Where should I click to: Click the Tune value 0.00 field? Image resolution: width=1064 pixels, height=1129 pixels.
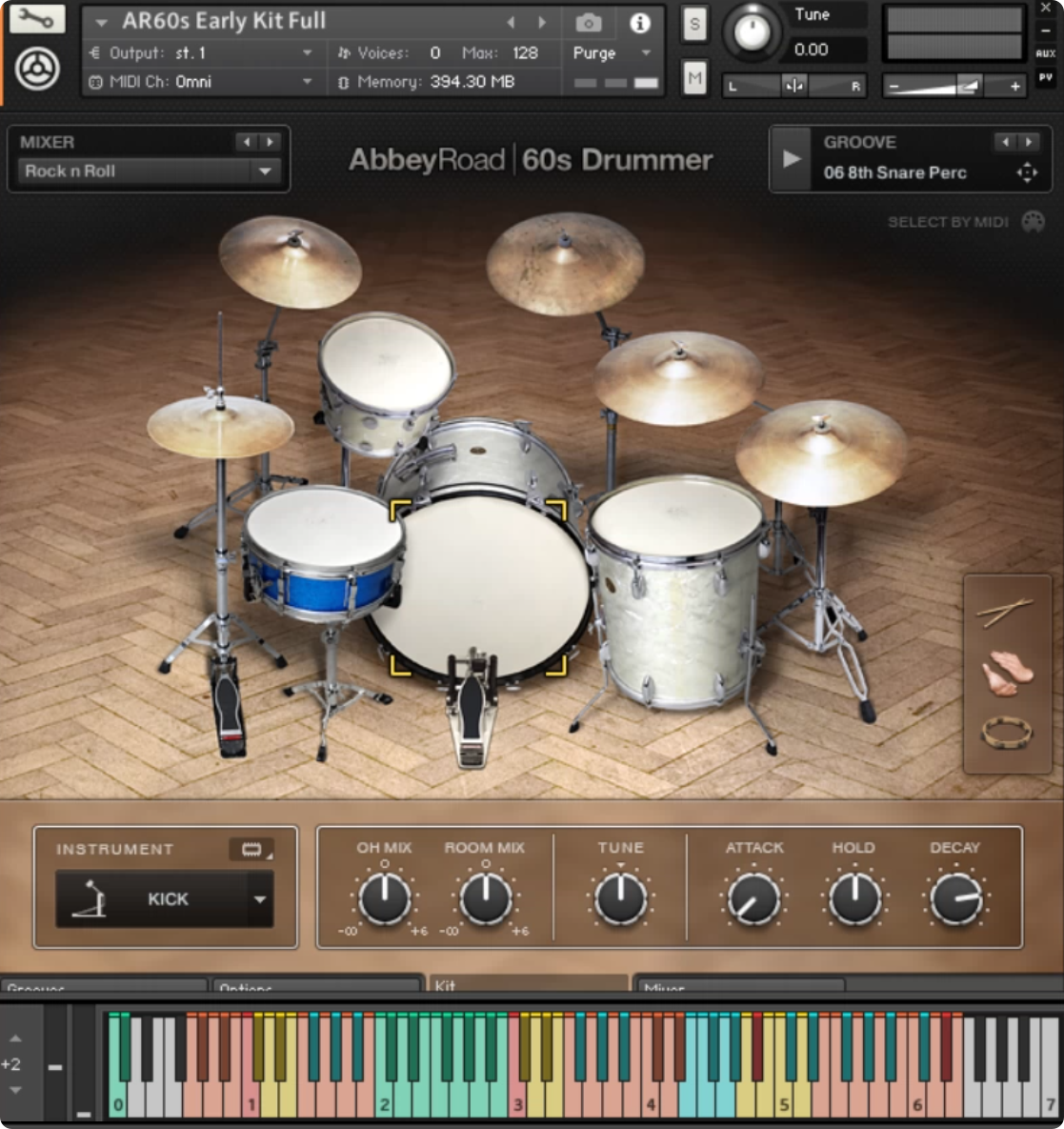812,50
